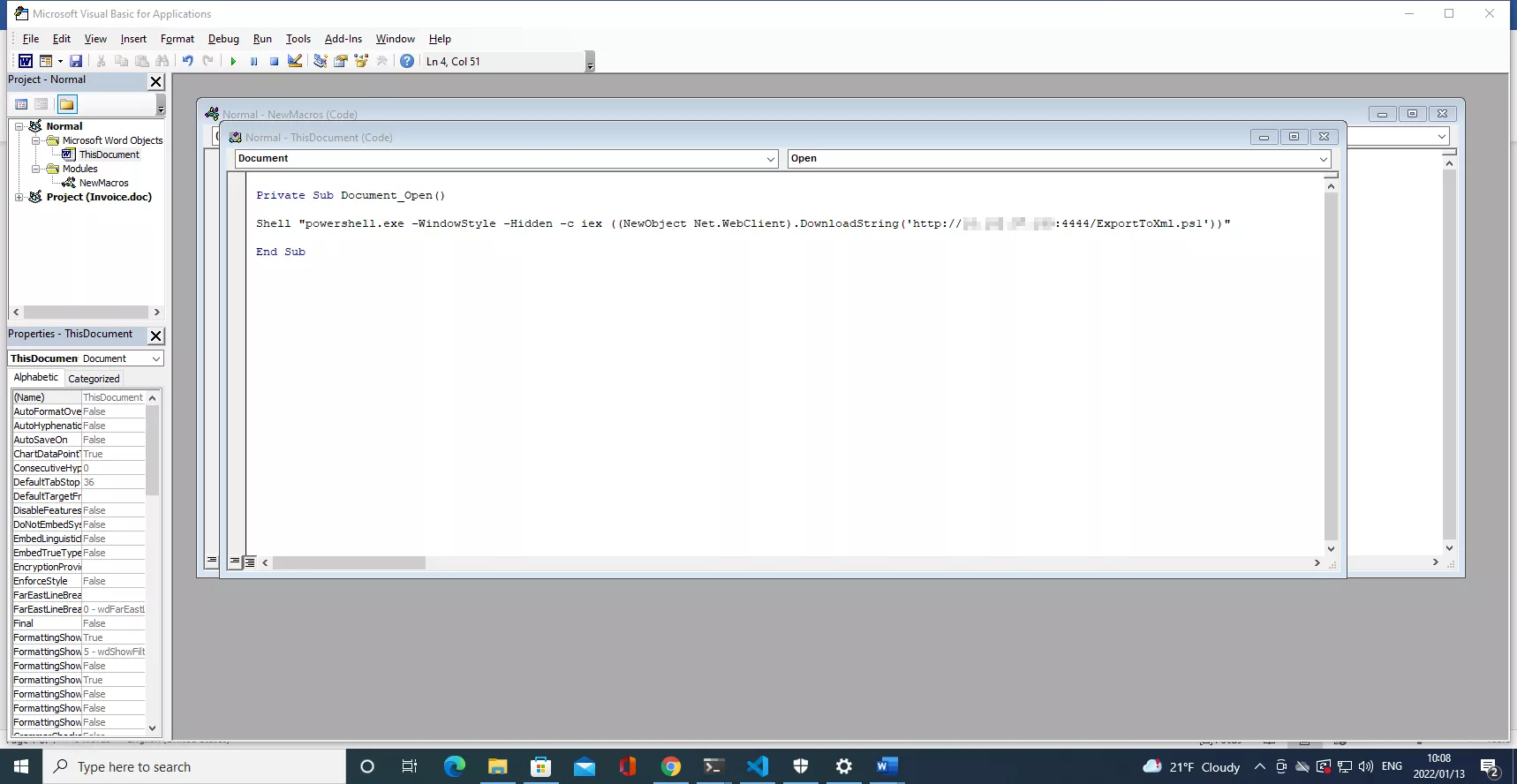The image size is (1517, 784).
Task: Click the blue Help question mark icon
Action: [406, 61]
